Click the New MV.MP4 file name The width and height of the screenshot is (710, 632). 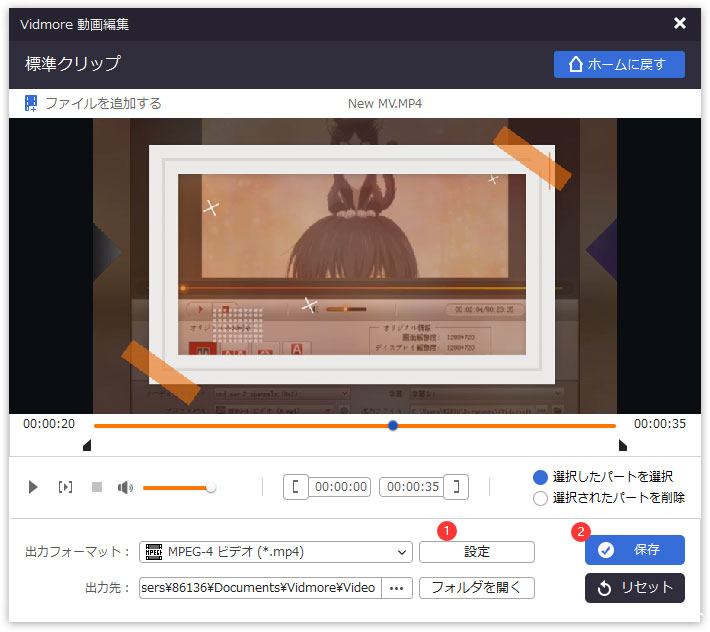(385, 104)
